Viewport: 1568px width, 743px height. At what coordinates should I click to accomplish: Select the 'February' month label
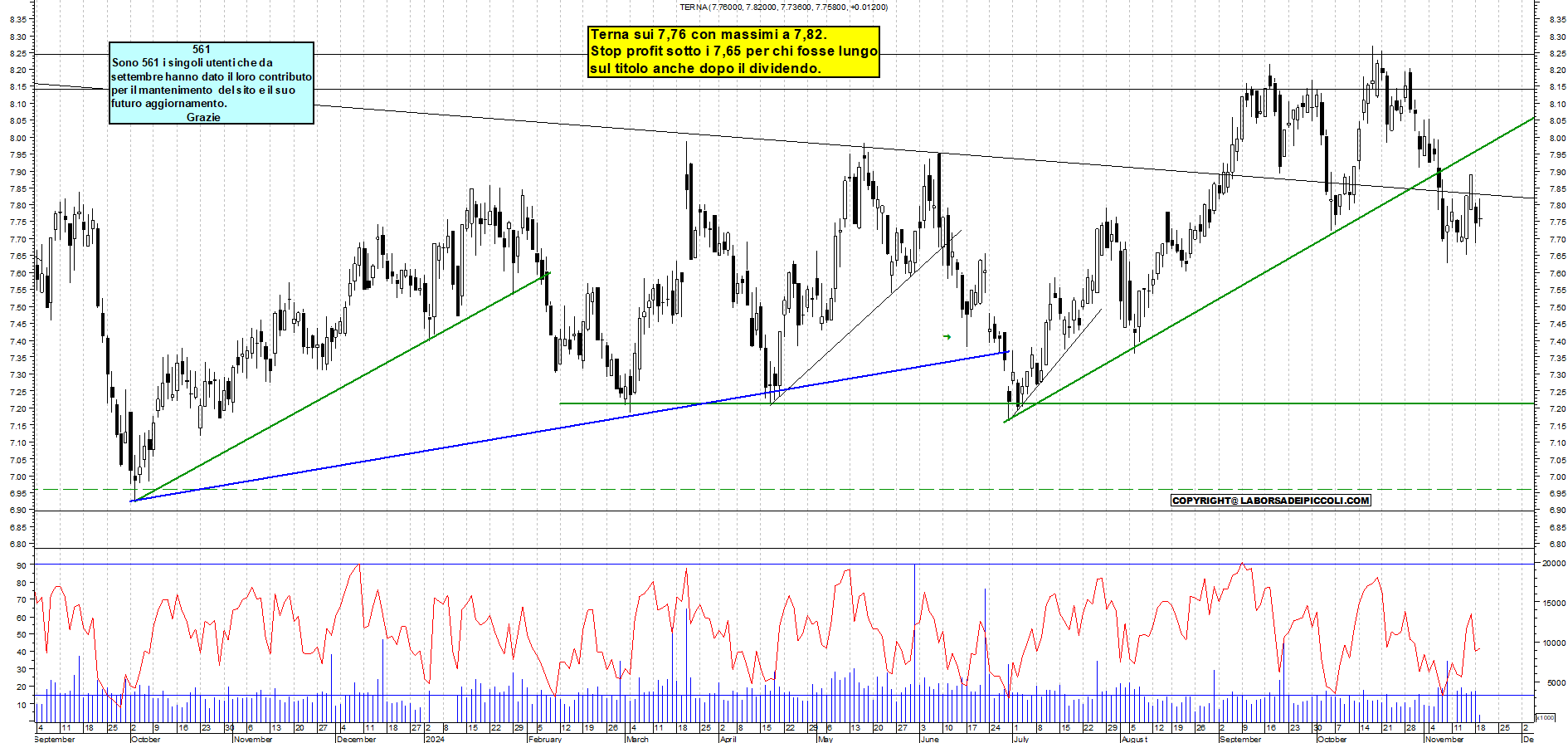point(545,739)
